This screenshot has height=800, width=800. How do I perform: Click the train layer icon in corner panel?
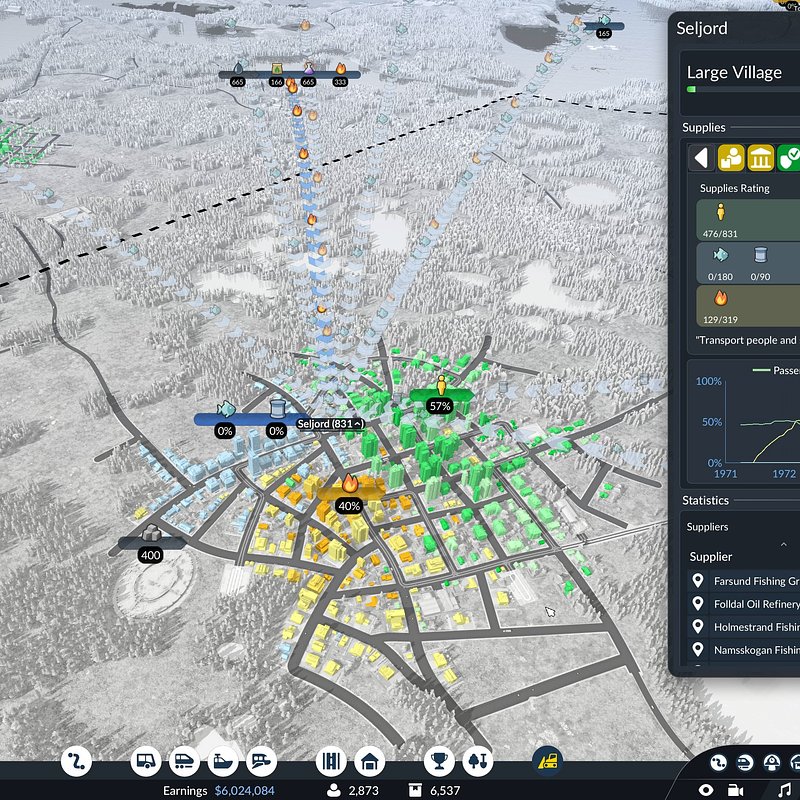(x=745, y=763)
